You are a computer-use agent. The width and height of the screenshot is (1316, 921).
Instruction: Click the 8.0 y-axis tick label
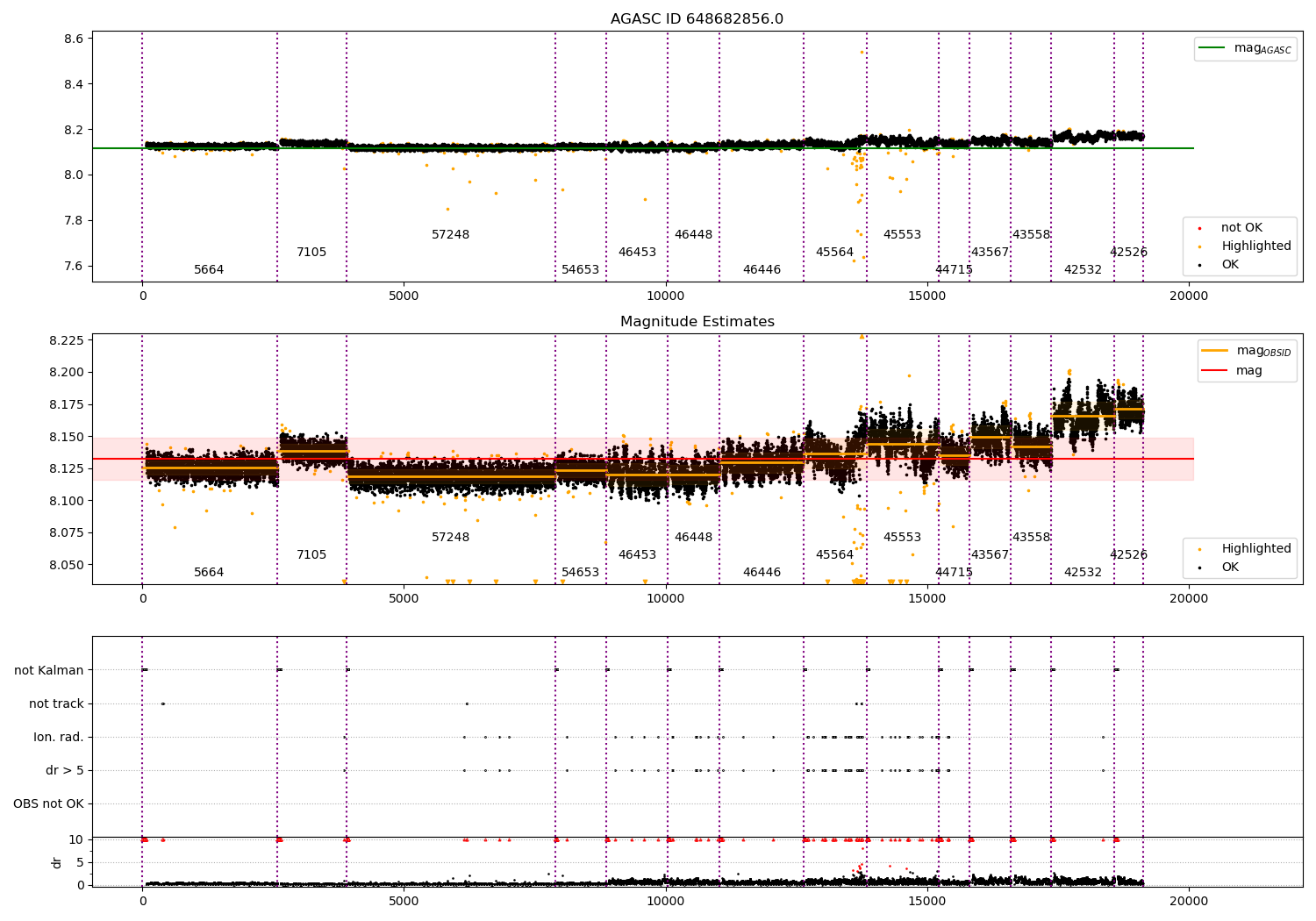click(x=74, y=175)
